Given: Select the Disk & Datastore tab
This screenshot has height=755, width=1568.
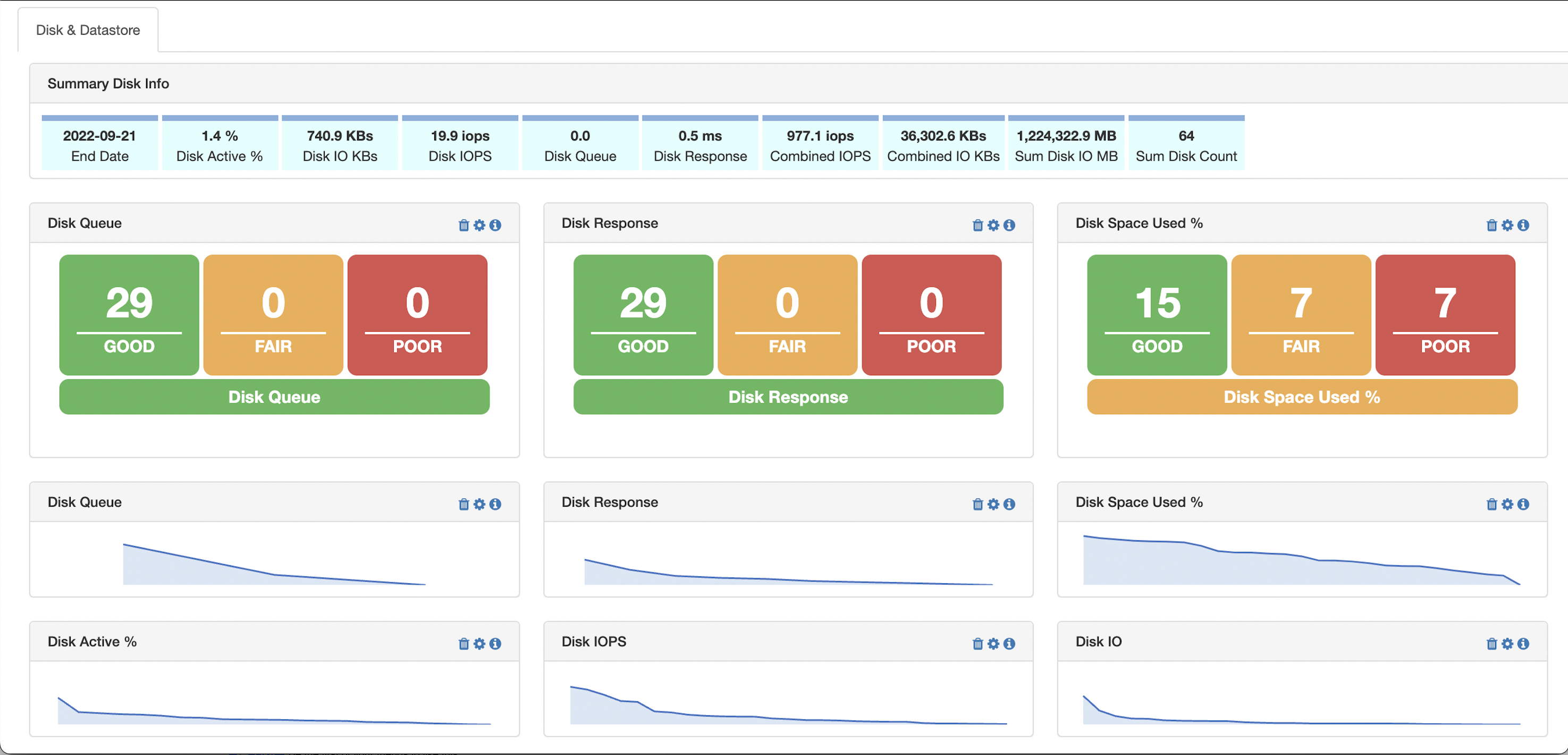Looking at the screenshot, I should pos(88,29).
